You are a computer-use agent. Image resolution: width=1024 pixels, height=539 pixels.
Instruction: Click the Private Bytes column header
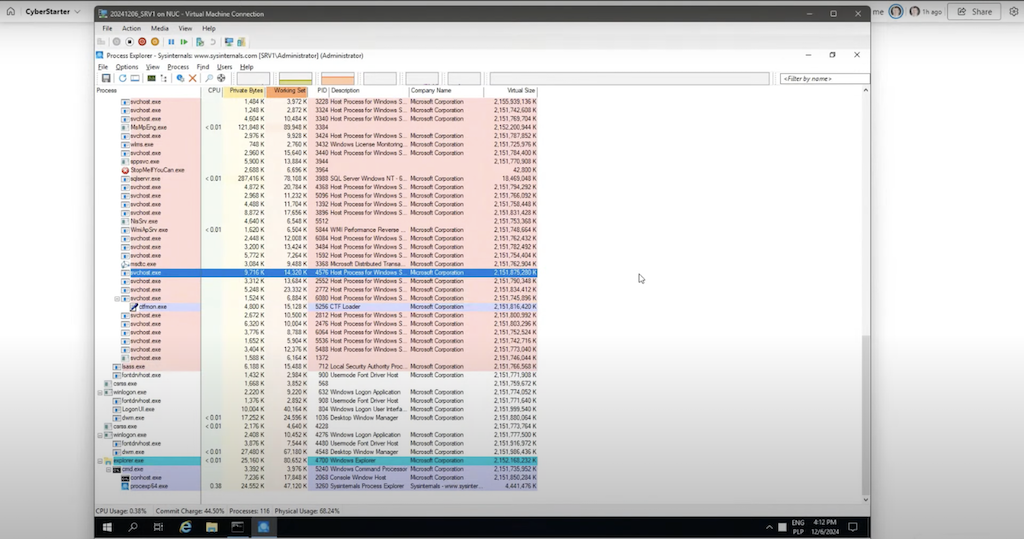coord(246,90)
